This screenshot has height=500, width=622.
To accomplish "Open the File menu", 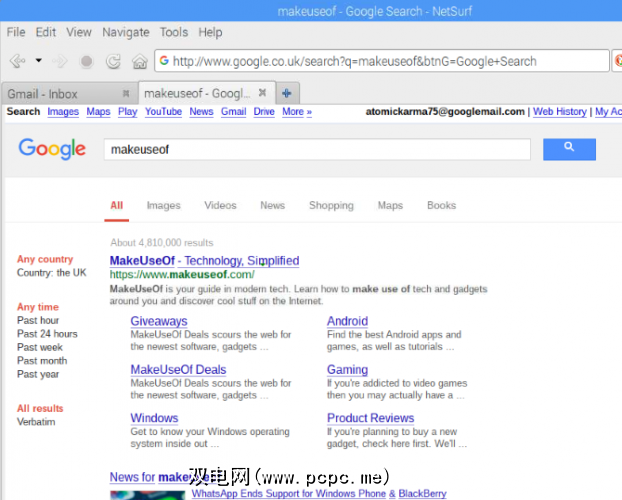I will [16, 32].
